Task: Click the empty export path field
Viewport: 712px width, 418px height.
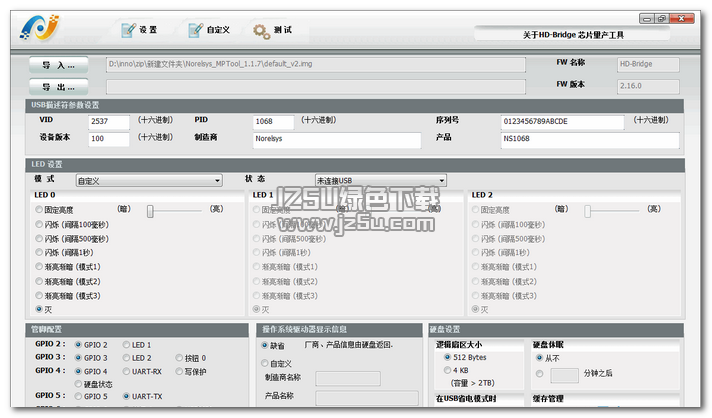Action: tap(316, 87)
